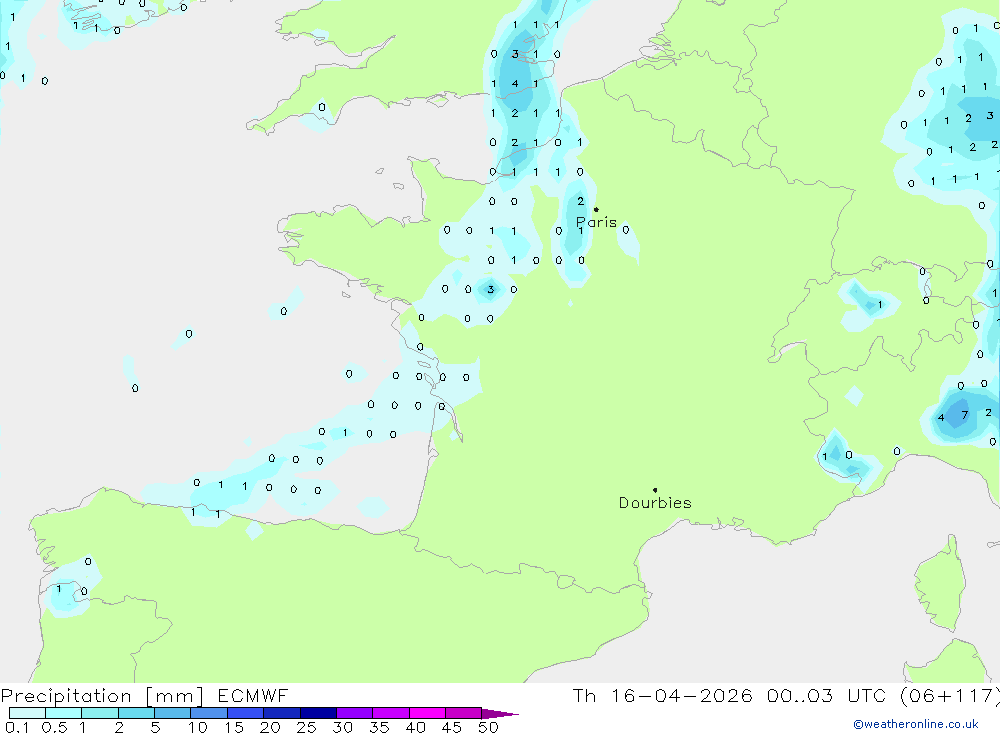1000x733 pixels.
Task: Click the Dourbies city label
Action: pos(655,503)
